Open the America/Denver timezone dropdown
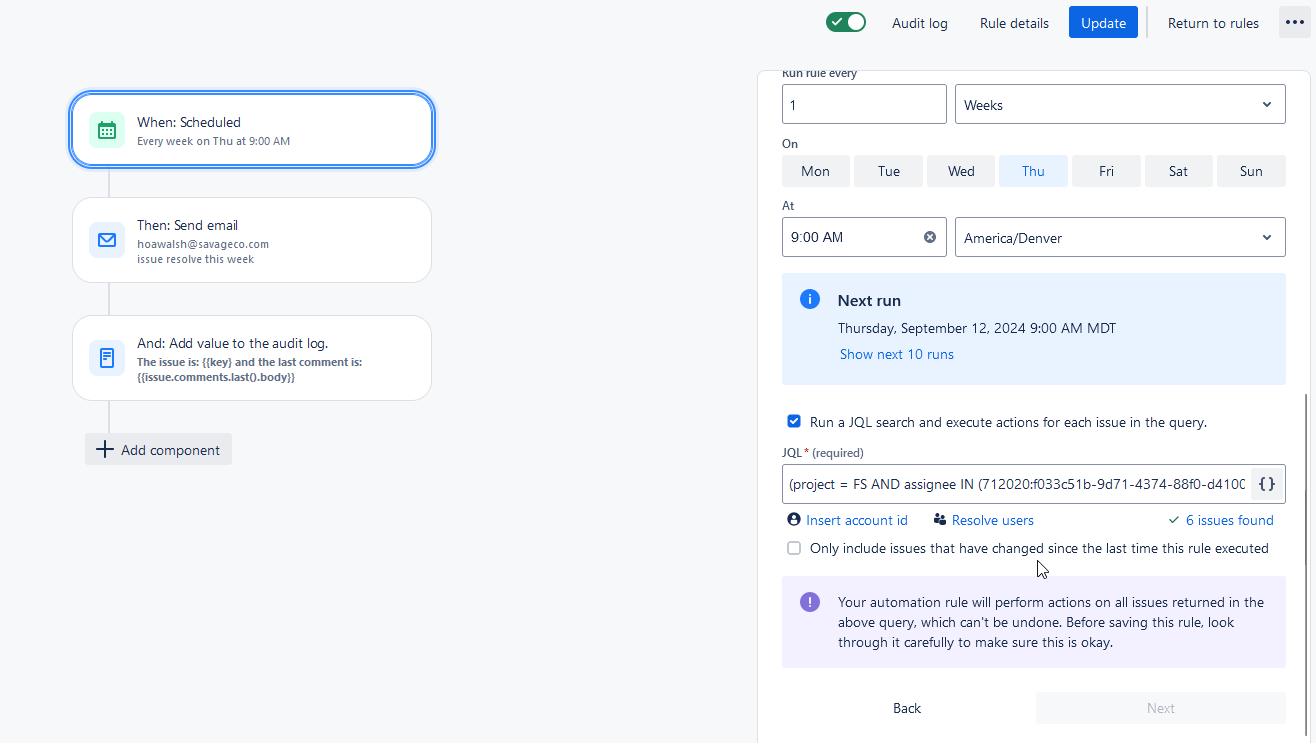This screenshot has width=1316, height=743. click(1120, 237)
